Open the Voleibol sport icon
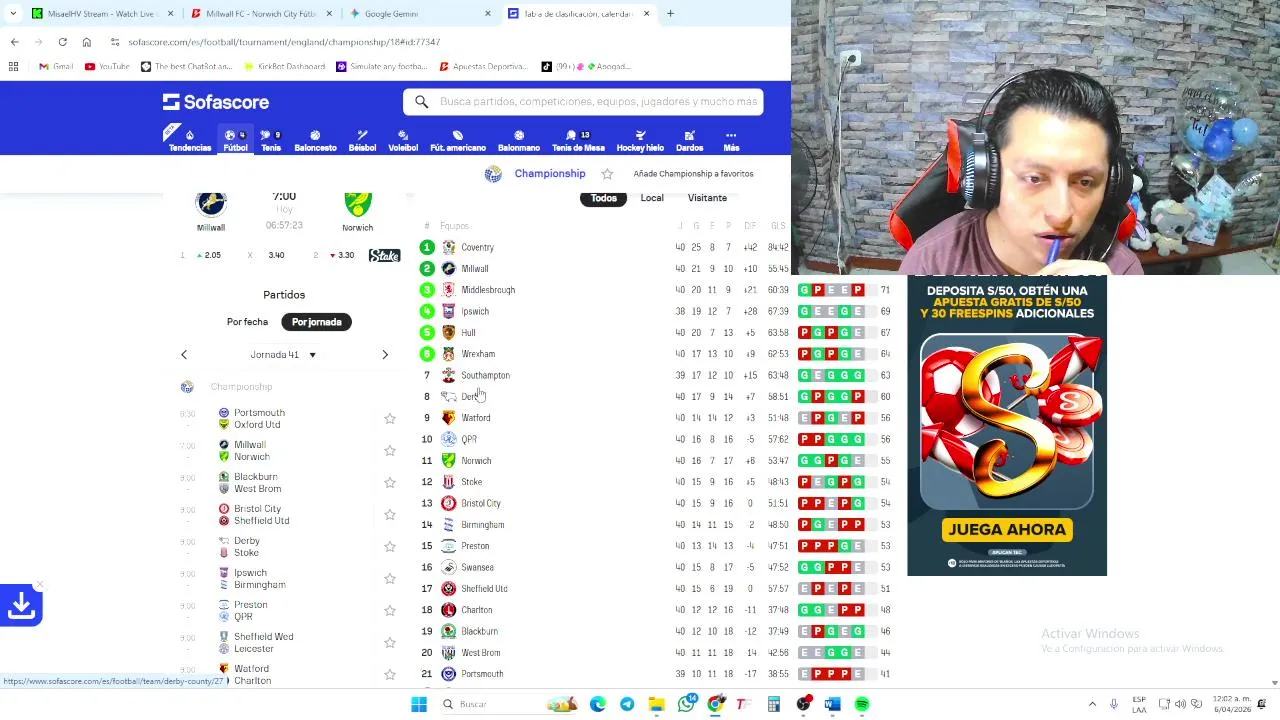1280x720 pixels. [403, 141]
